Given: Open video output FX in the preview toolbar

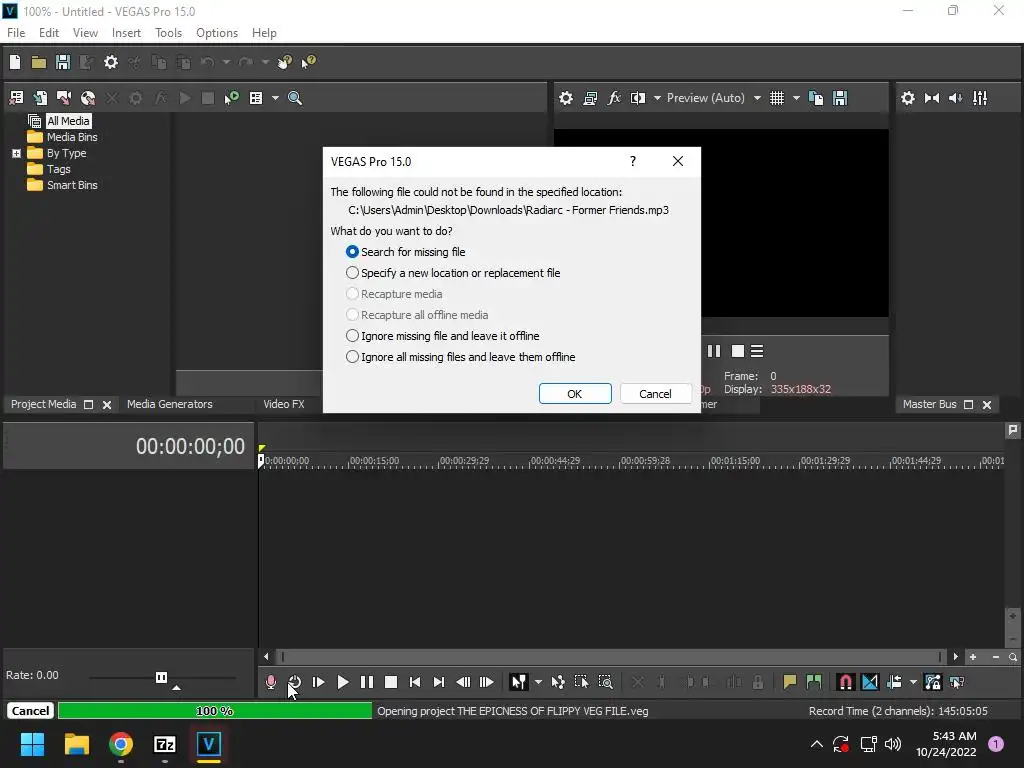Looking at the screenshot, I should tap(614, 98).
